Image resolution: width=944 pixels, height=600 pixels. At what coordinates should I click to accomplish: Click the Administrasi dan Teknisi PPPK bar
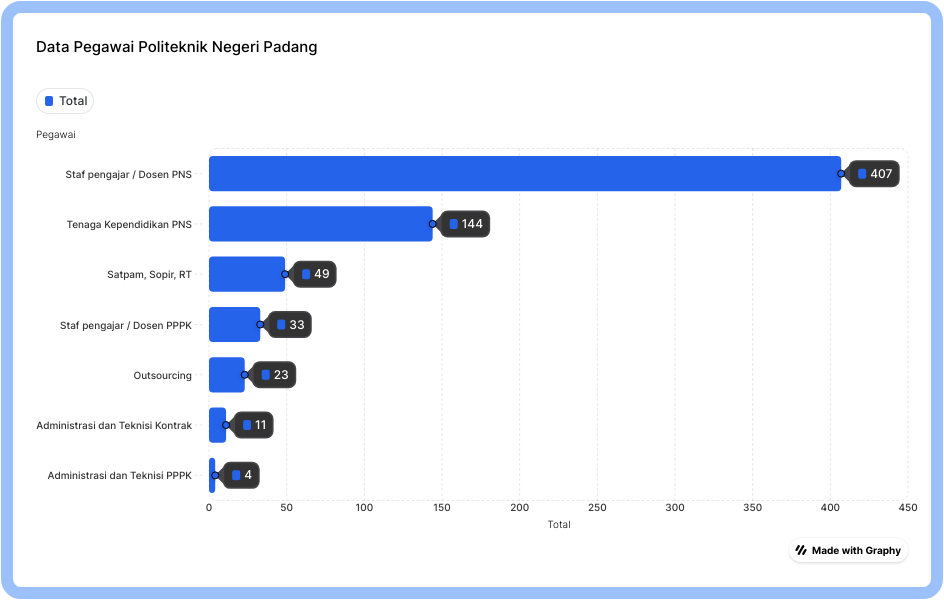[211, 475]
